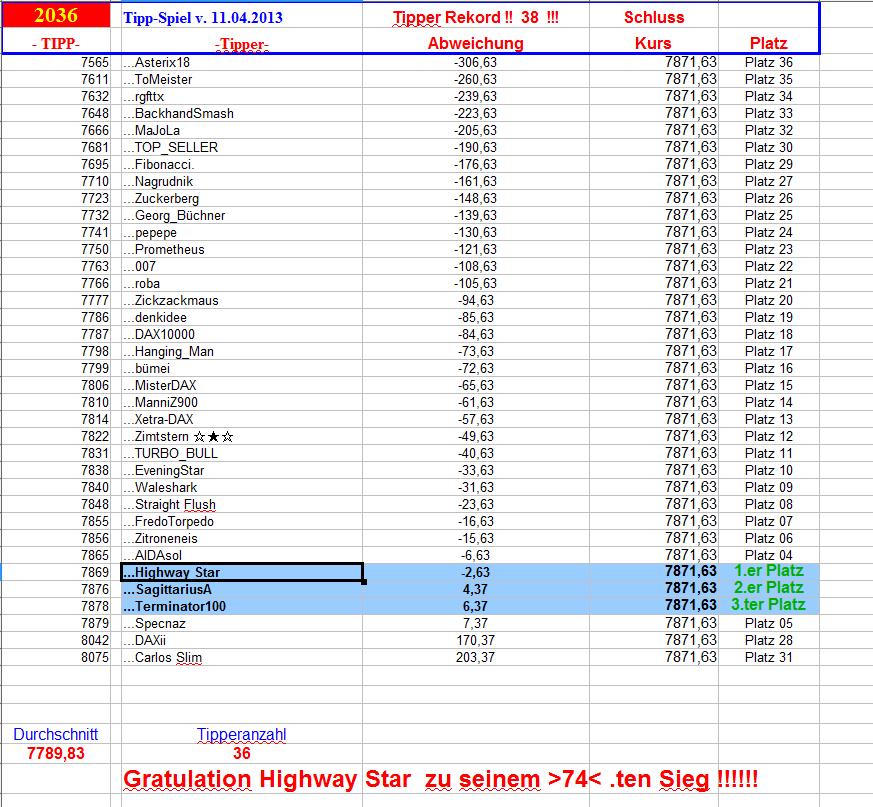
Task: Select the Zitroneneis cell
Action: (x=242, y=539)
